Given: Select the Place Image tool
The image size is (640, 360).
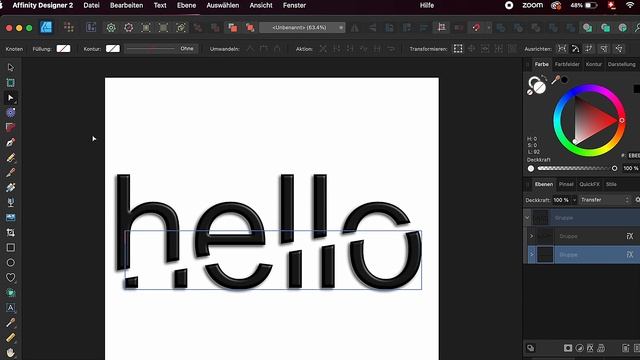Looking at the screenshot, I should coord(11,218).
